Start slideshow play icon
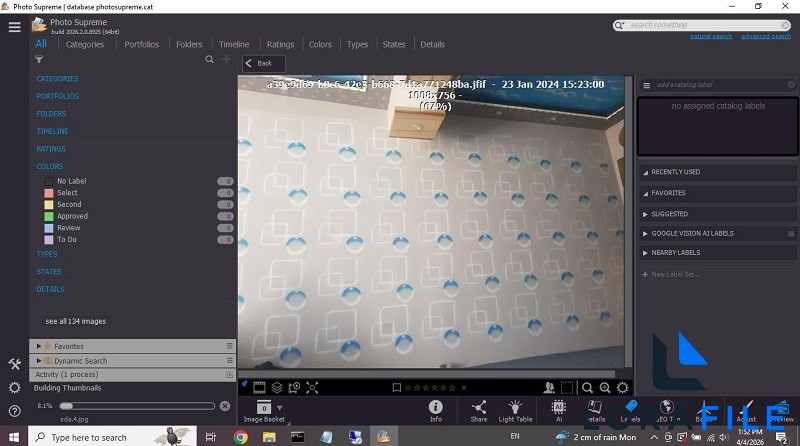This screenshot has width=800, height=446. pyautogui.click(x=294, y=388)
